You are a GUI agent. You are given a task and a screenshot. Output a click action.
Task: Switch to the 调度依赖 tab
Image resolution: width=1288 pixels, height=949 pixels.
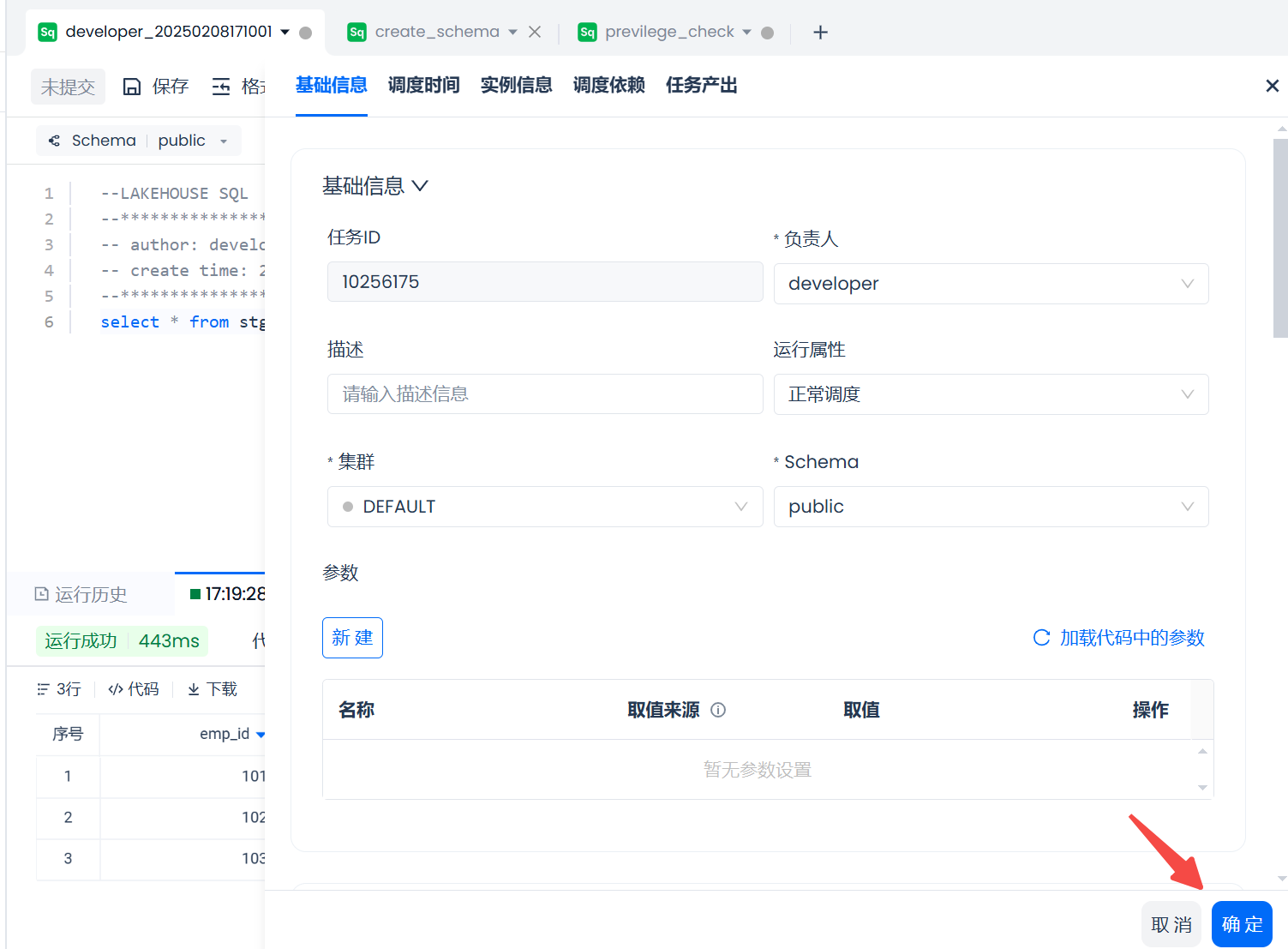608,86
